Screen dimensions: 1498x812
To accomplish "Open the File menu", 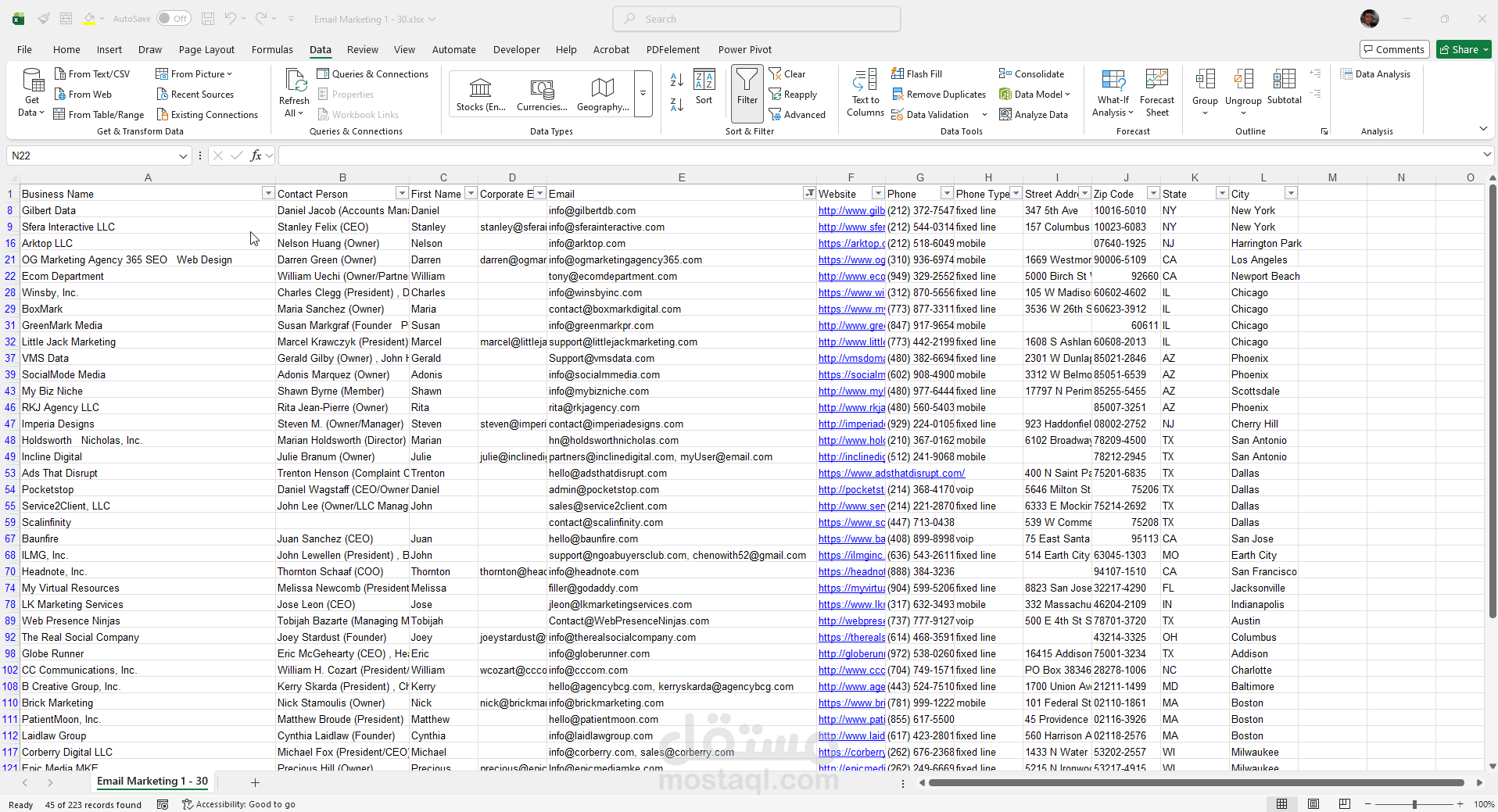I will (x=25, y=49).
